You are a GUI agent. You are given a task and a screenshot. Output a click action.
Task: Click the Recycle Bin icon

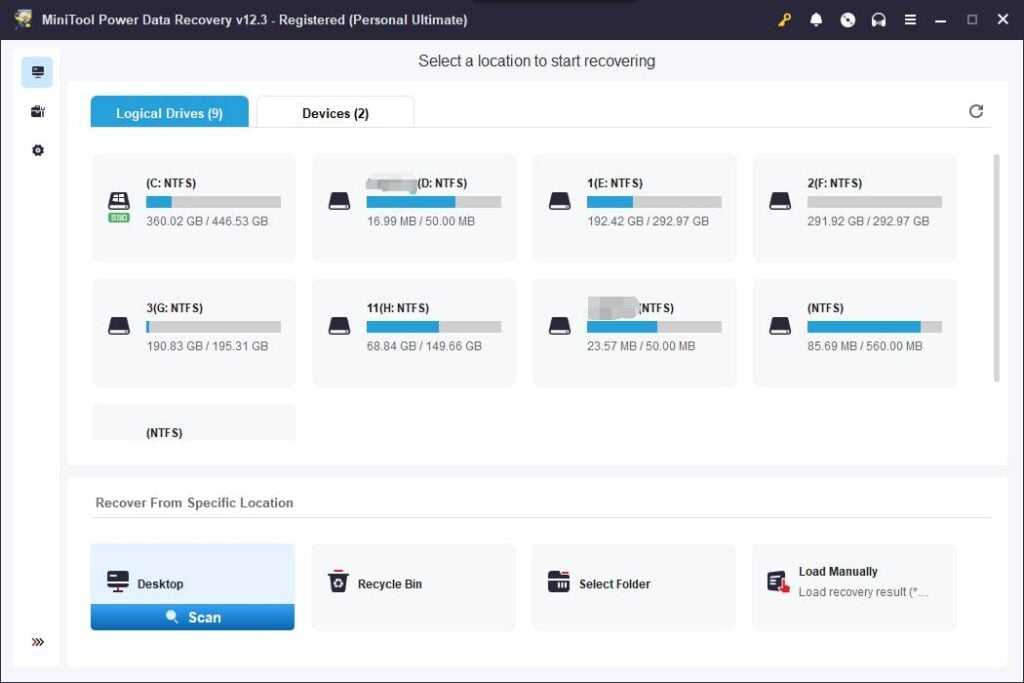338,581
